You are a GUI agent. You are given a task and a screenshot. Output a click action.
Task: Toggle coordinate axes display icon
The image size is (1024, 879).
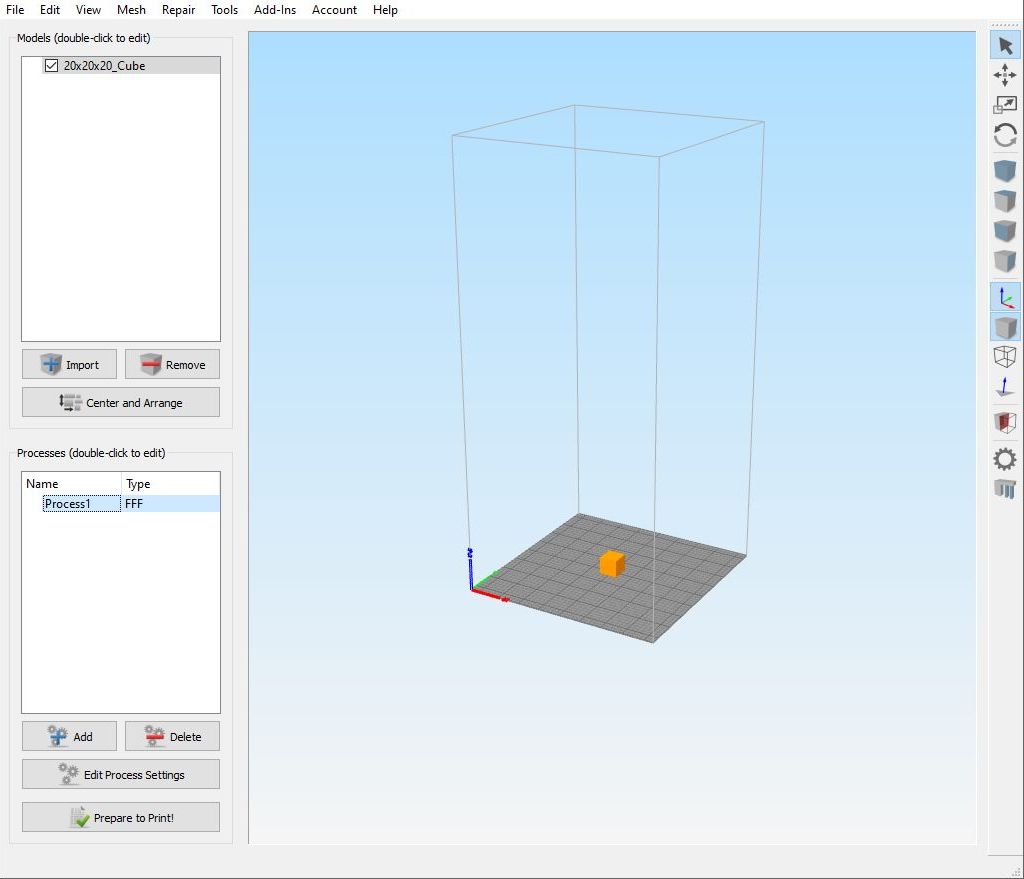(x=1005, y=296)
